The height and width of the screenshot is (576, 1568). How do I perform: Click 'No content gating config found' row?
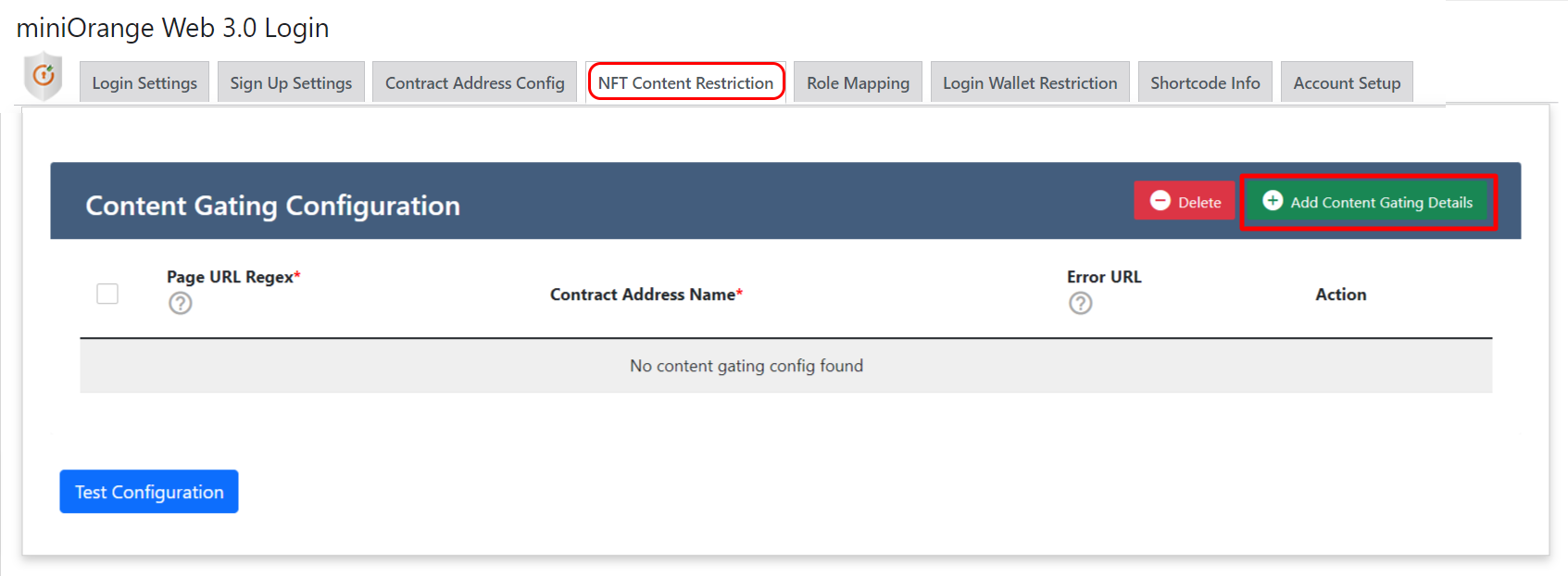(x=786, y=366)
